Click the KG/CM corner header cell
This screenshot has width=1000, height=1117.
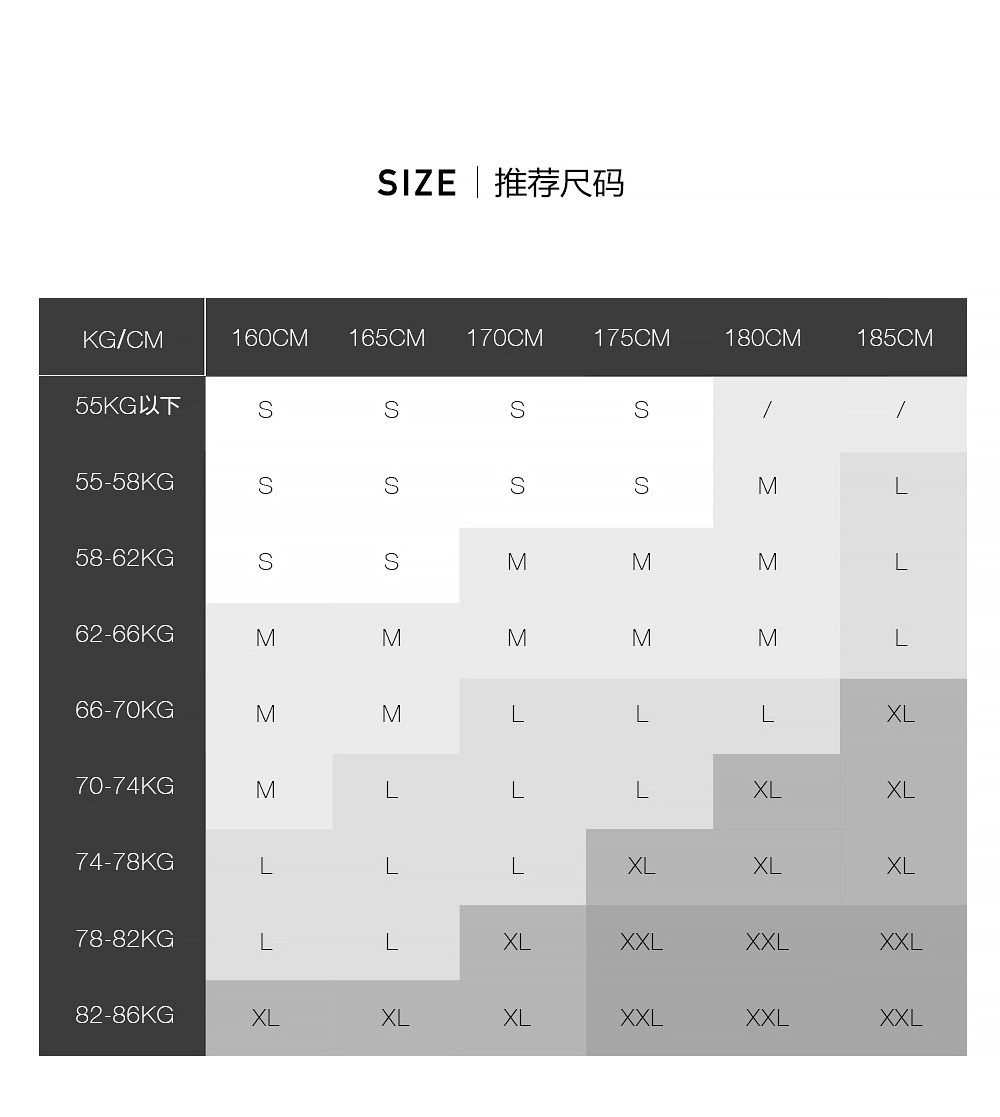[122, 339]
